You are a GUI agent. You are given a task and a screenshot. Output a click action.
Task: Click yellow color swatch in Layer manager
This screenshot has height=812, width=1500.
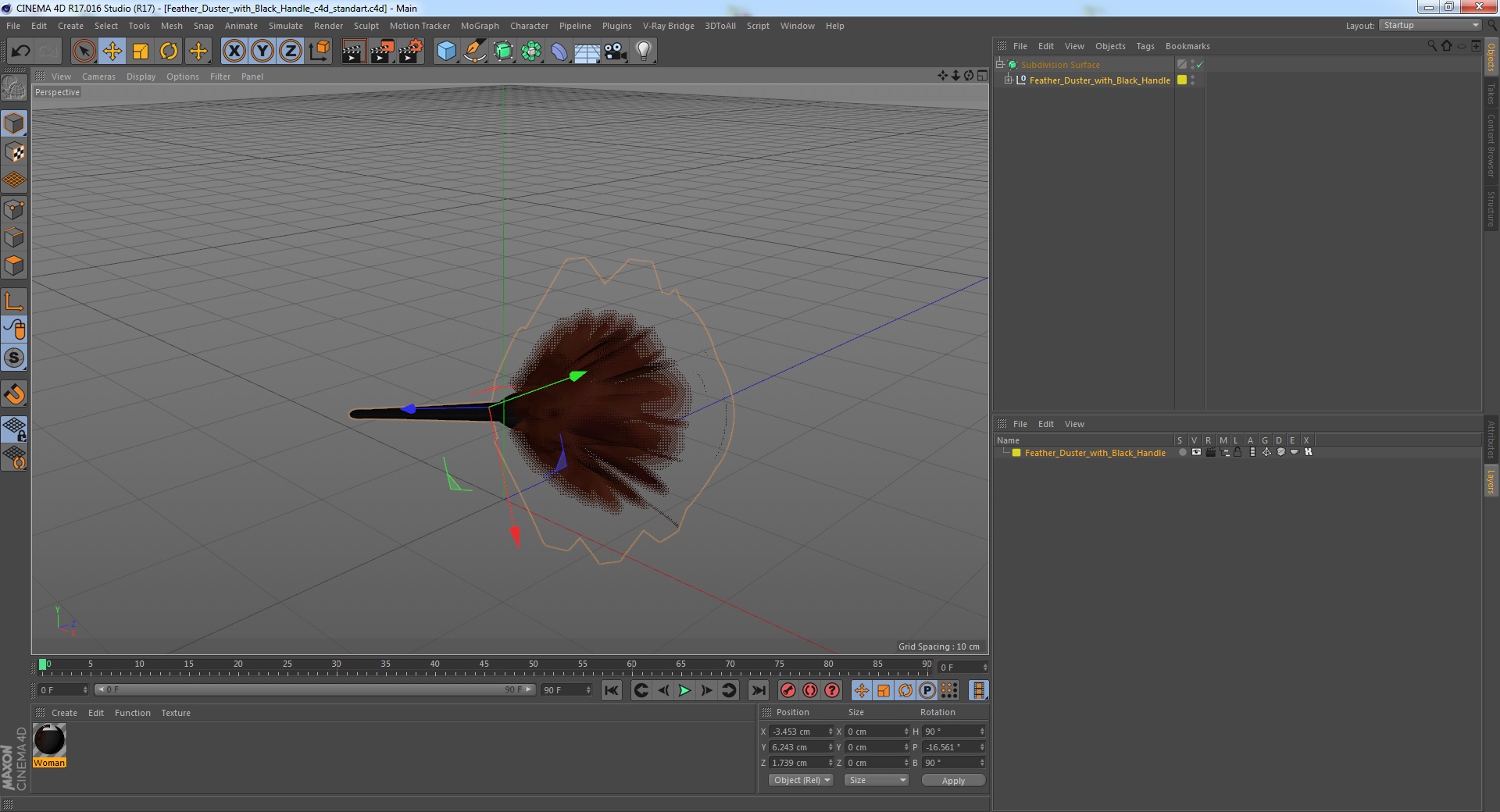point(1016,453)
